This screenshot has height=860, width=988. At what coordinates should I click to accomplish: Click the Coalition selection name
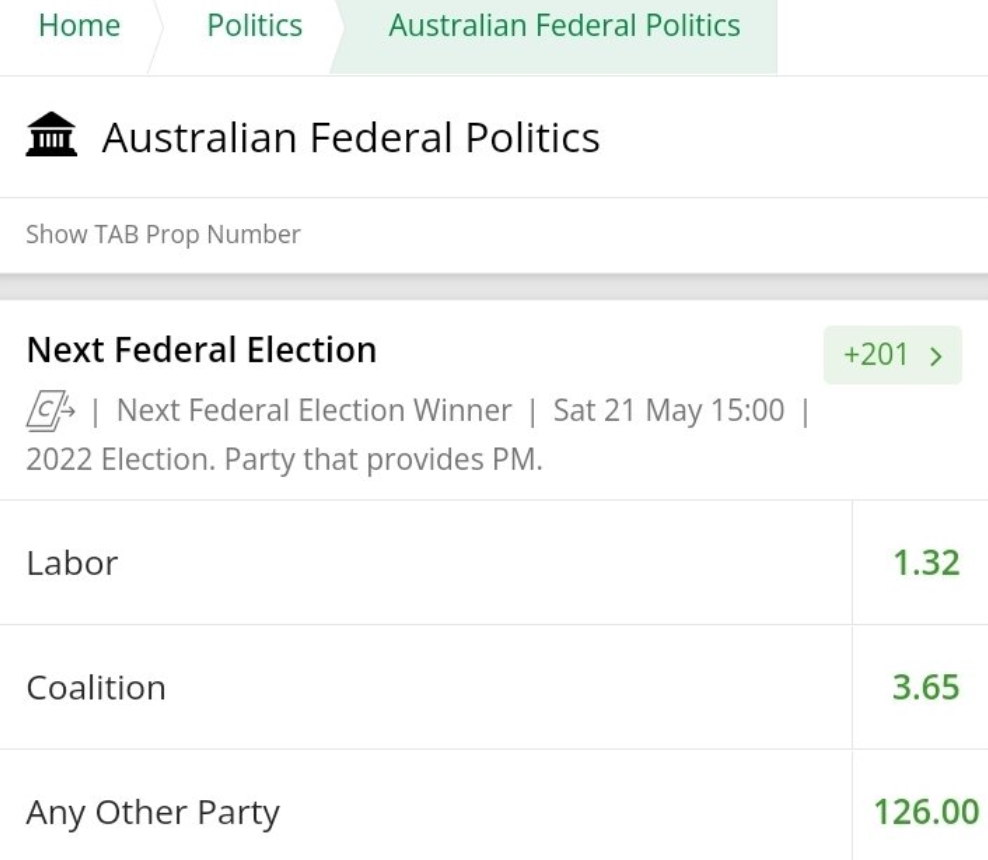point(96,687)
